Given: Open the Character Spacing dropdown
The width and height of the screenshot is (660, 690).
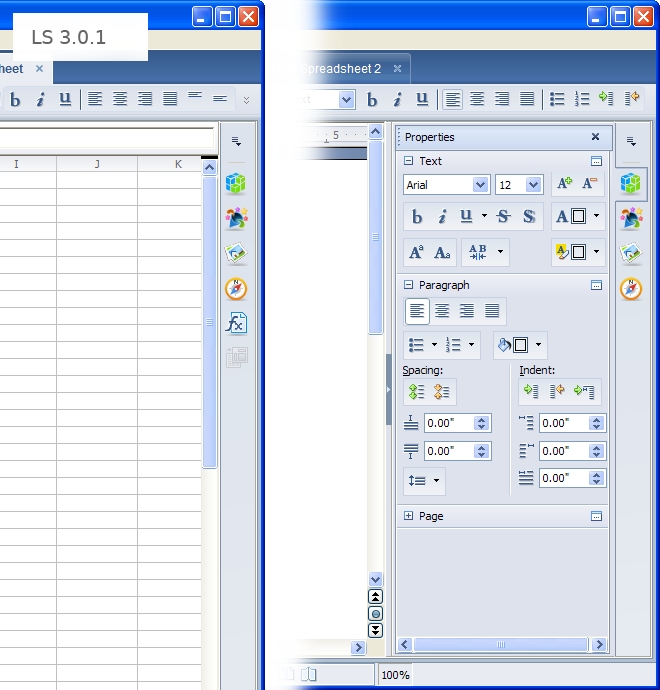Looking at the screenshot, I should 500,251.
